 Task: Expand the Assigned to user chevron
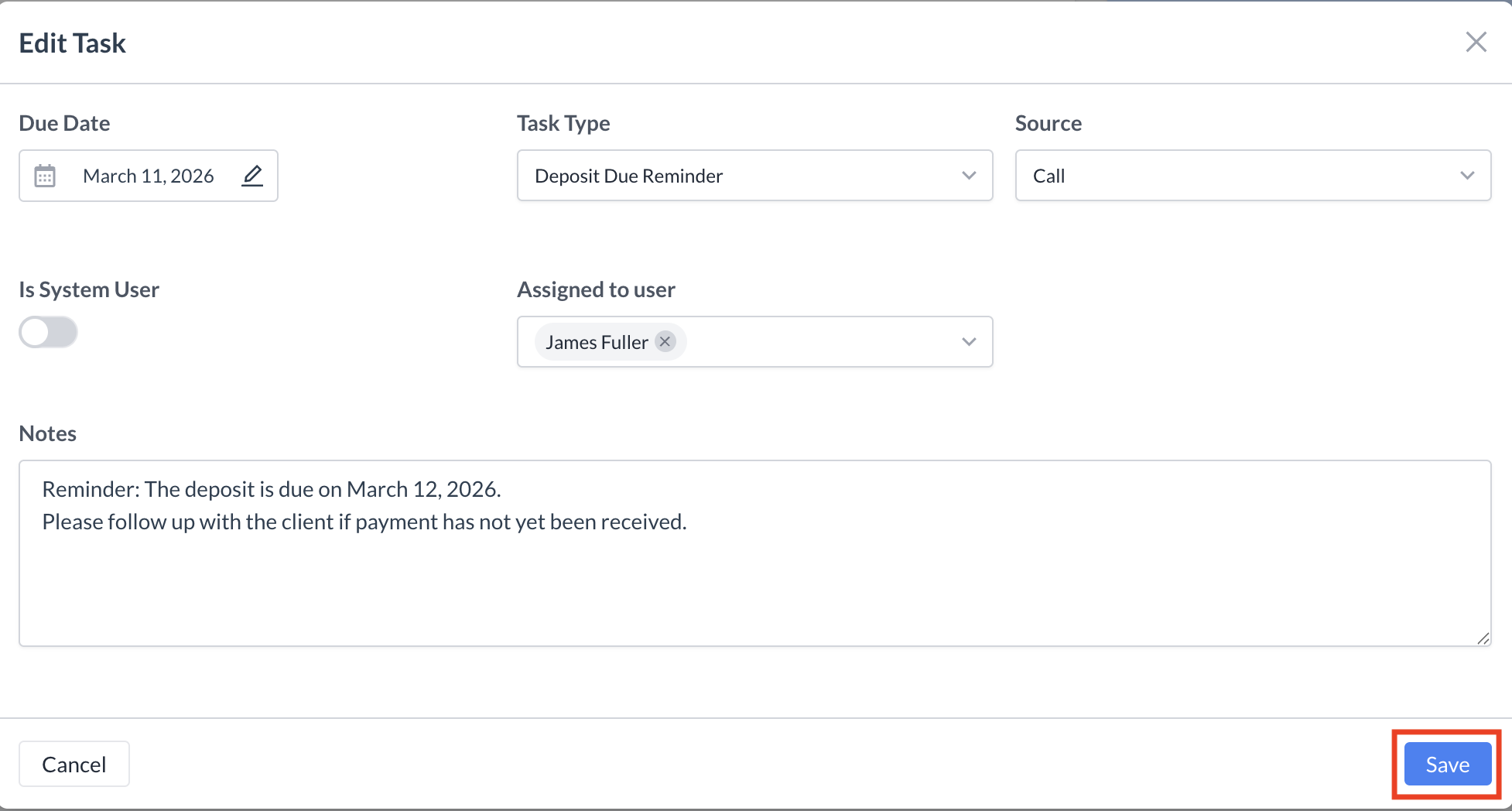pyautogui.click(x=968, y=342)
